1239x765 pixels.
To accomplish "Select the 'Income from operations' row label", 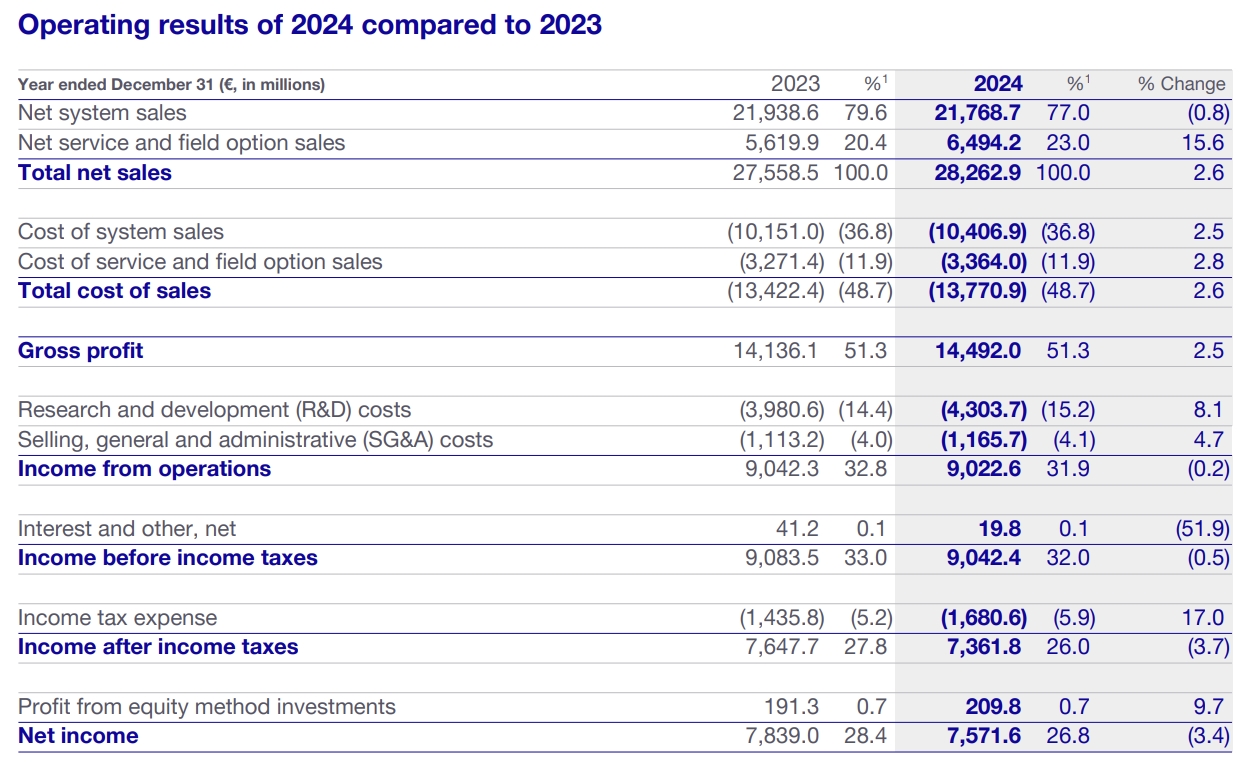I will click(144, 469).
